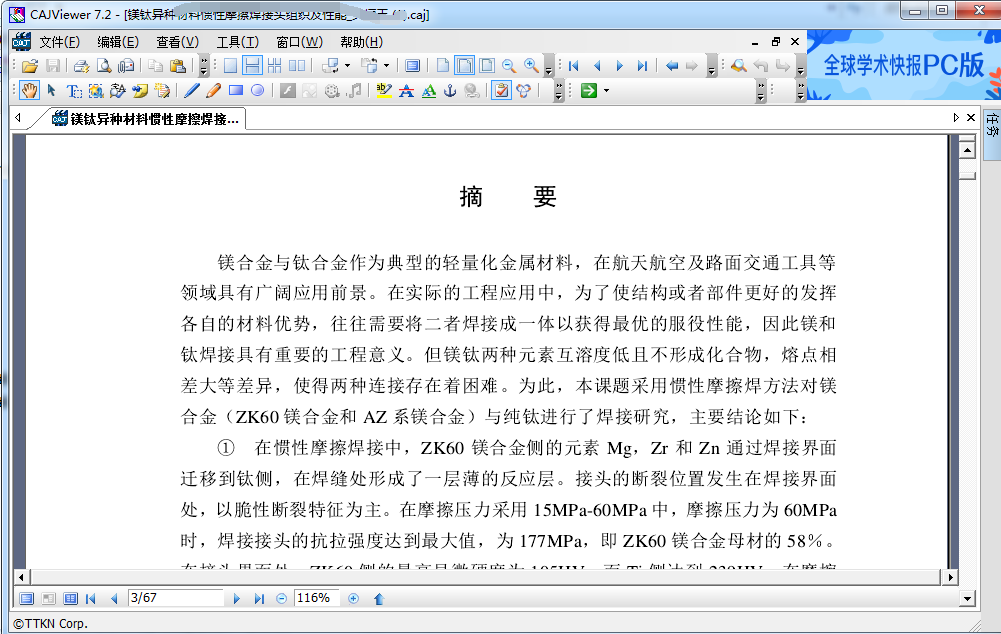Click the Paste clipboard icon
Image resolution: width=1001 pixels, height=634 pixels.
click(x=178, y=66)
